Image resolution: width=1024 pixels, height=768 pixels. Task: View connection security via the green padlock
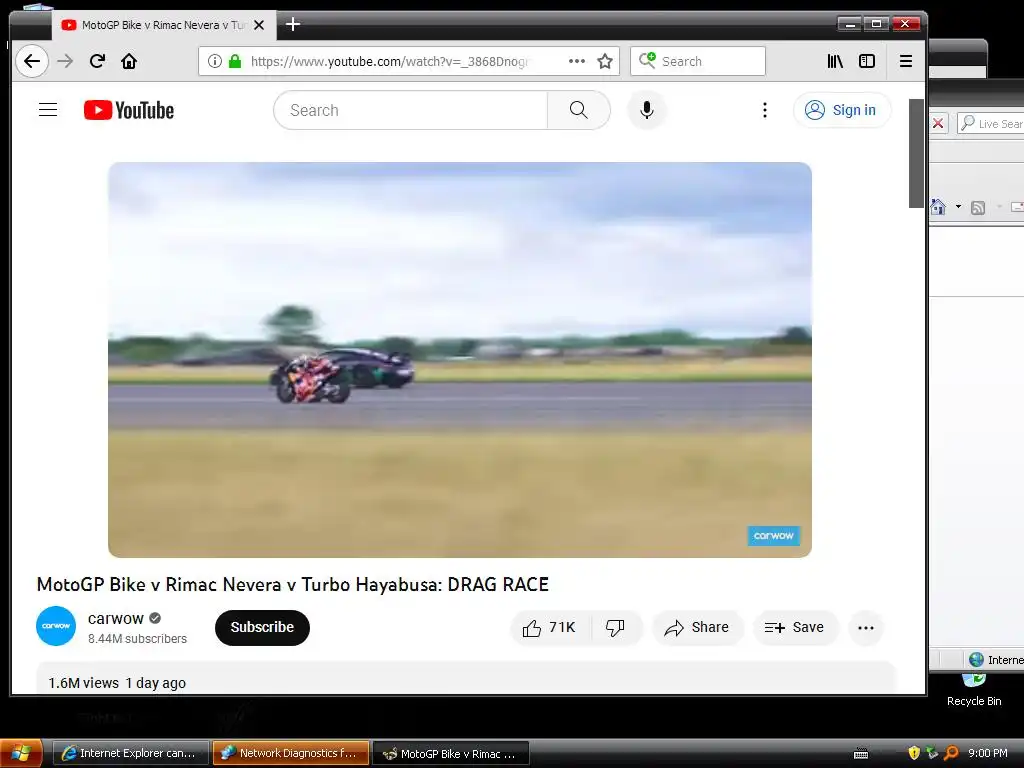click(235, 61)
